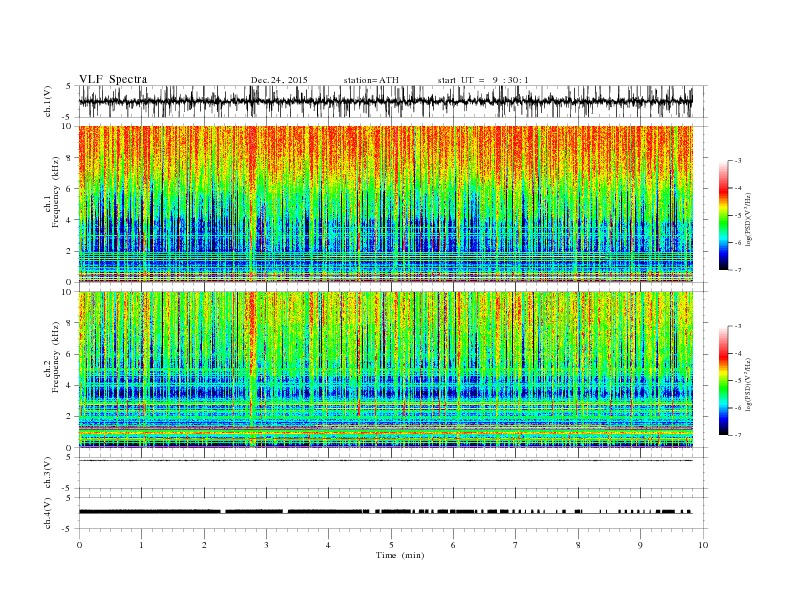Click the time axis tick label "4"

pyautogui.click(x=328, y=545)
